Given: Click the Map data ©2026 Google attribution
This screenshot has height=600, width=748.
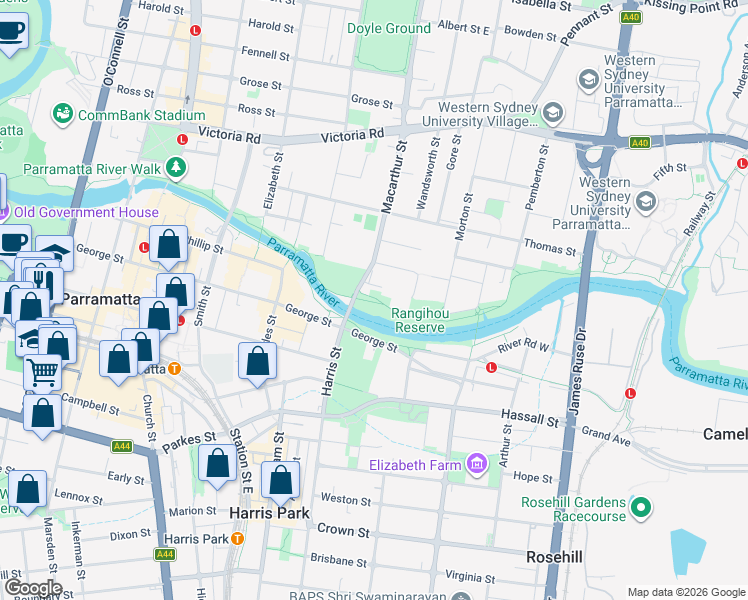Looking at the screenshot, I should pos(686,592).
